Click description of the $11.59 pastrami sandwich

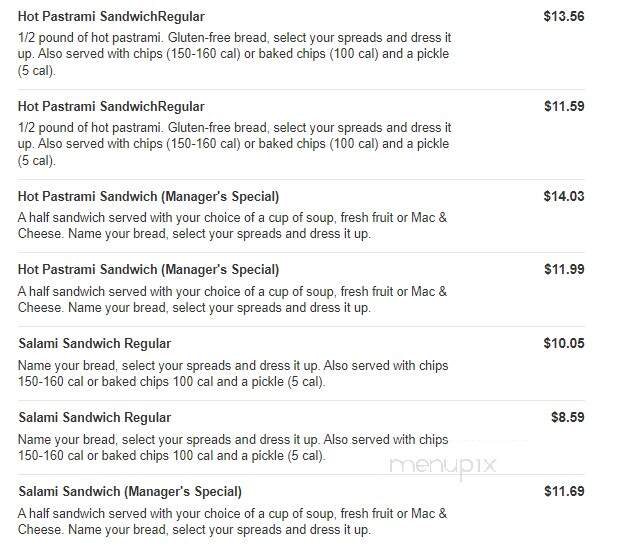click(x=234, y=144)
